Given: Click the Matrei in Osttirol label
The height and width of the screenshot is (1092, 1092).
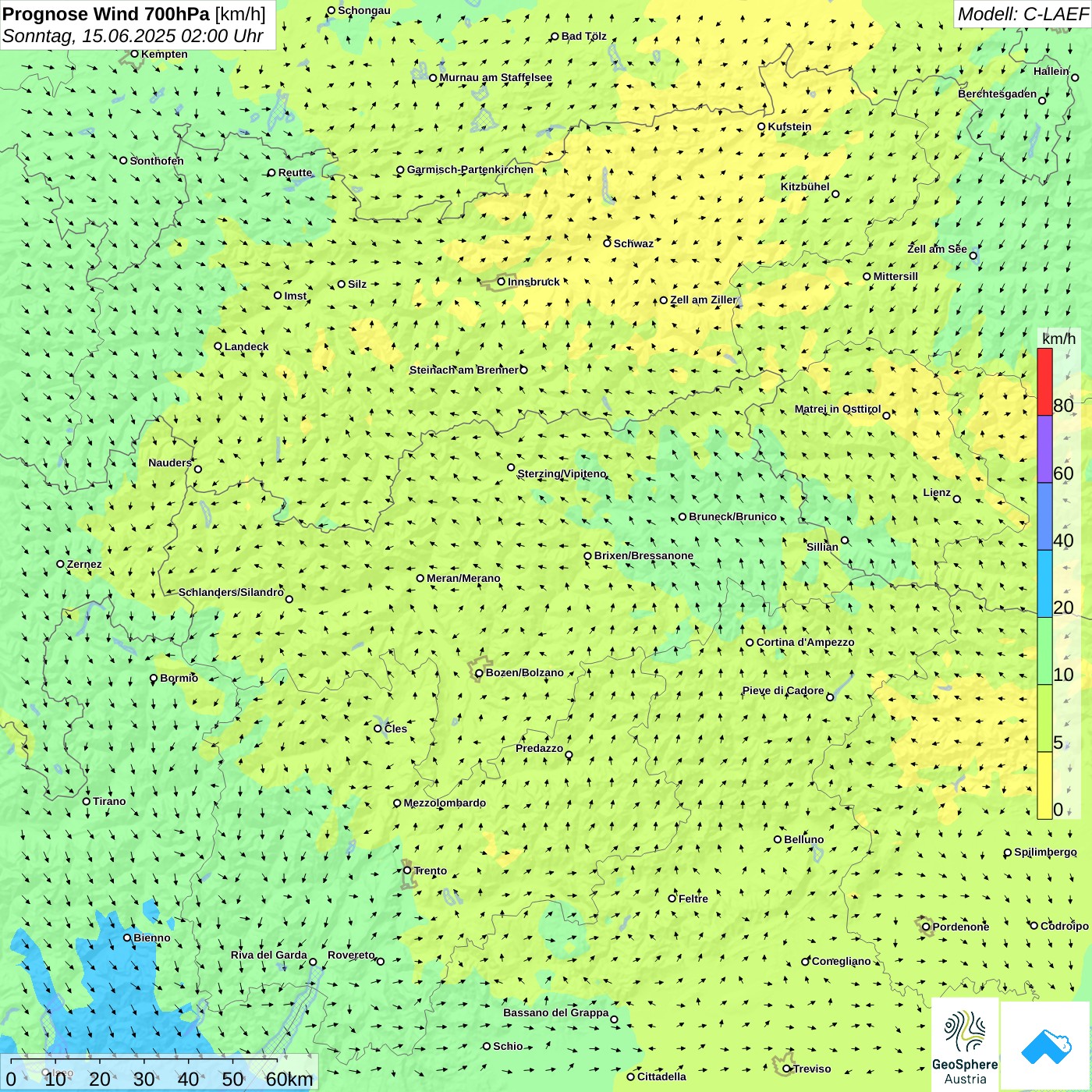Looking at the screenshot, I should point(837,409).
